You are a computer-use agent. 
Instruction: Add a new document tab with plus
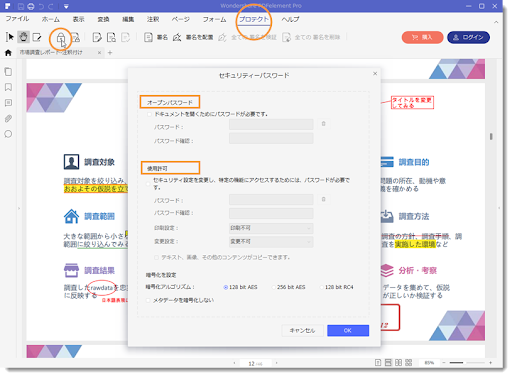(110, 53)
